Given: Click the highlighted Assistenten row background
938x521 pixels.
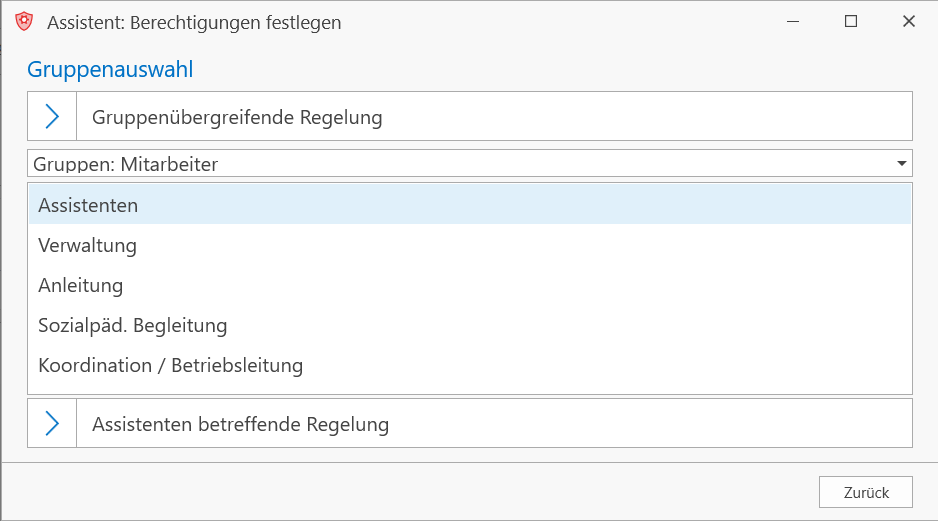Looking at the screenshot, I should point(470,204).
